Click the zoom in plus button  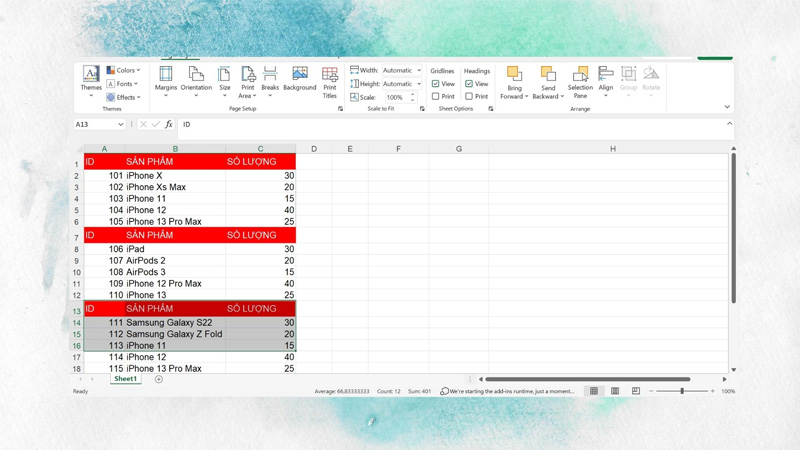tap(712, 391)
